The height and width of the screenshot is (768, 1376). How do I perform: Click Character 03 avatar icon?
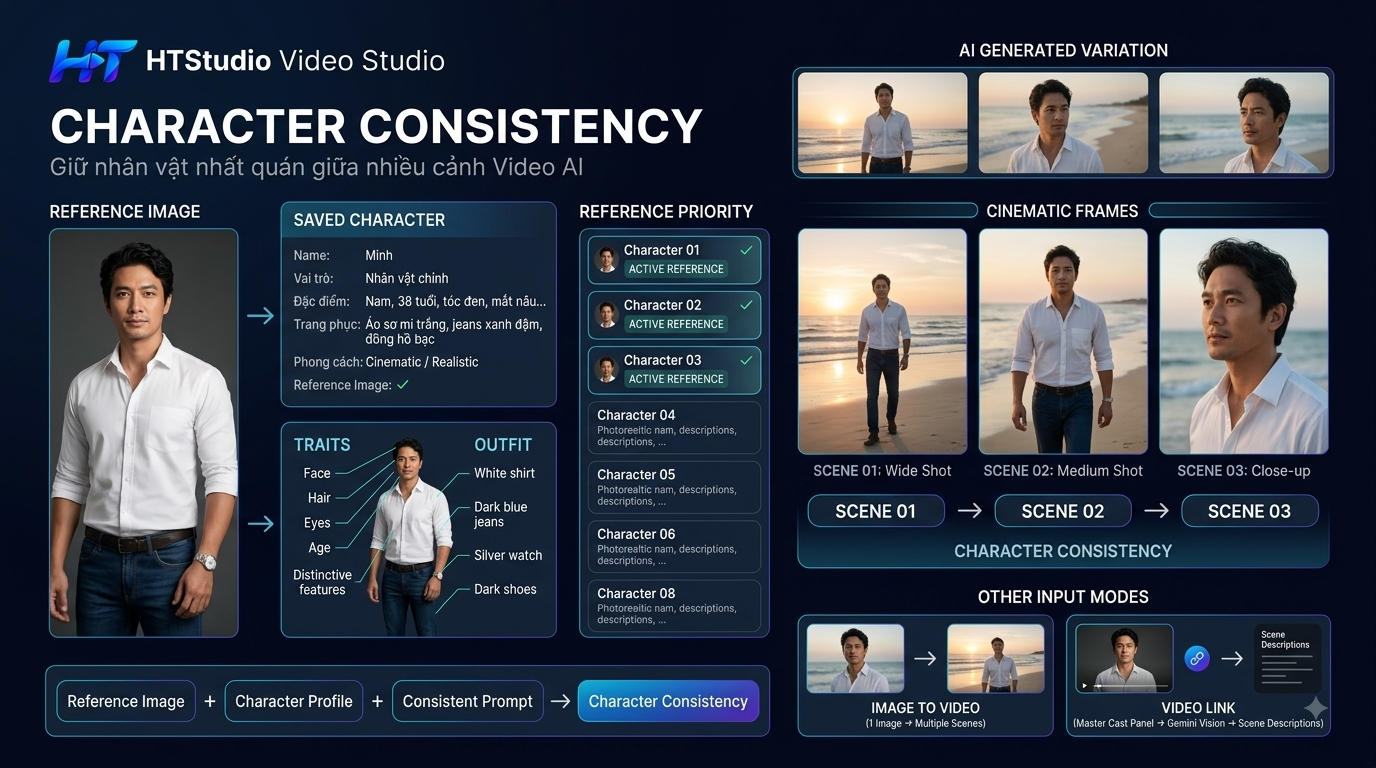[607, 370]
